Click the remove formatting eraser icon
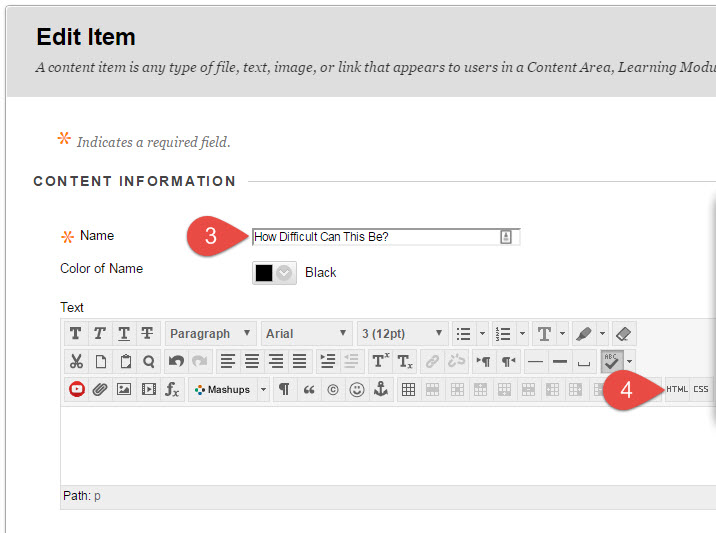This screenshot has height=533, width=716. click(624, 333)
